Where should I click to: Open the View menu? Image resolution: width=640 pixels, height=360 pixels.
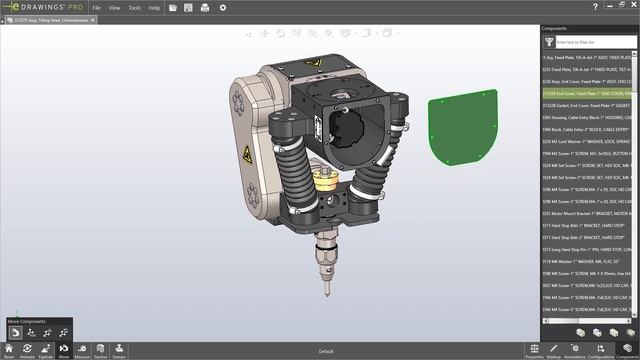click(x=114, y=8)
